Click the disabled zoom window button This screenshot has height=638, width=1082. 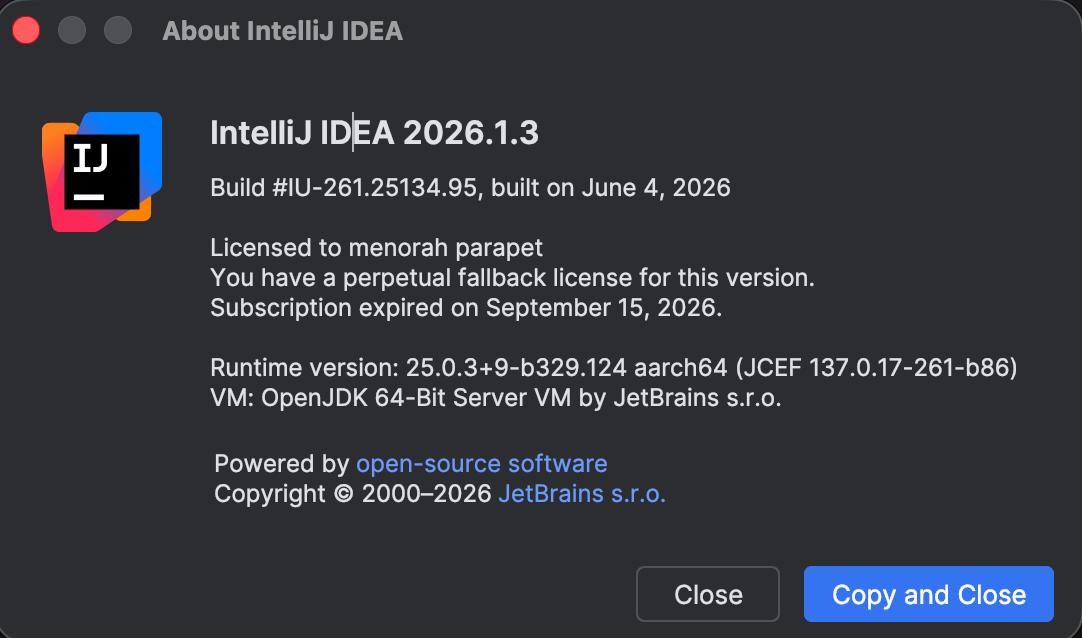click(x=118, y=30)
